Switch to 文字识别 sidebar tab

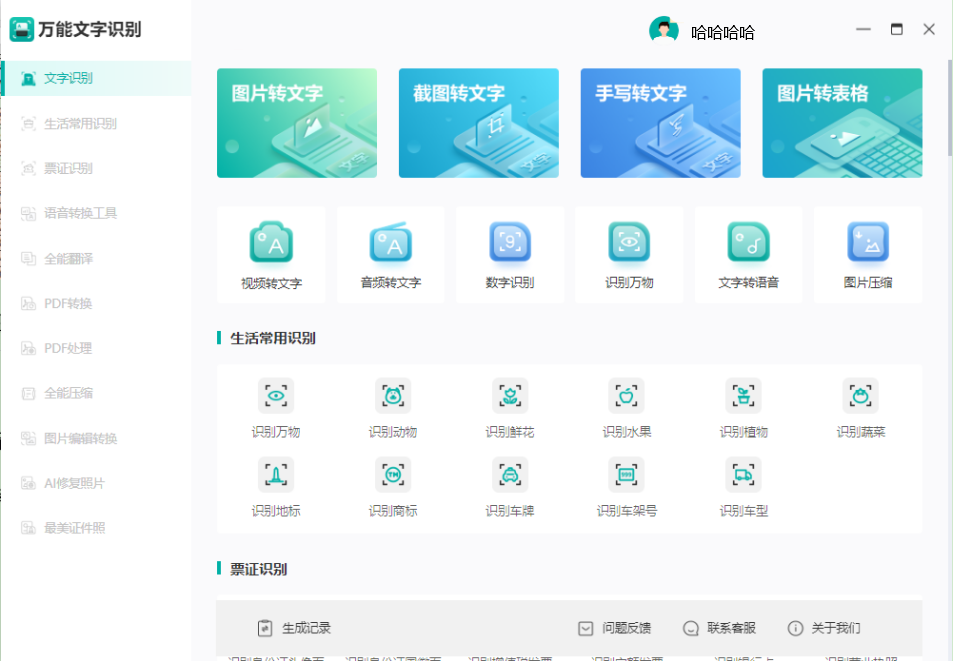pos(96,78)
